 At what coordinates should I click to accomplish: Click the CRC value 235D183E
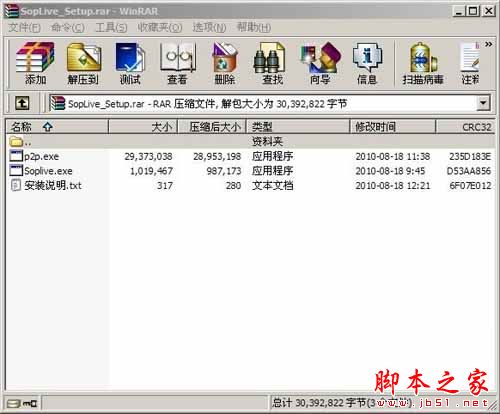470,156
